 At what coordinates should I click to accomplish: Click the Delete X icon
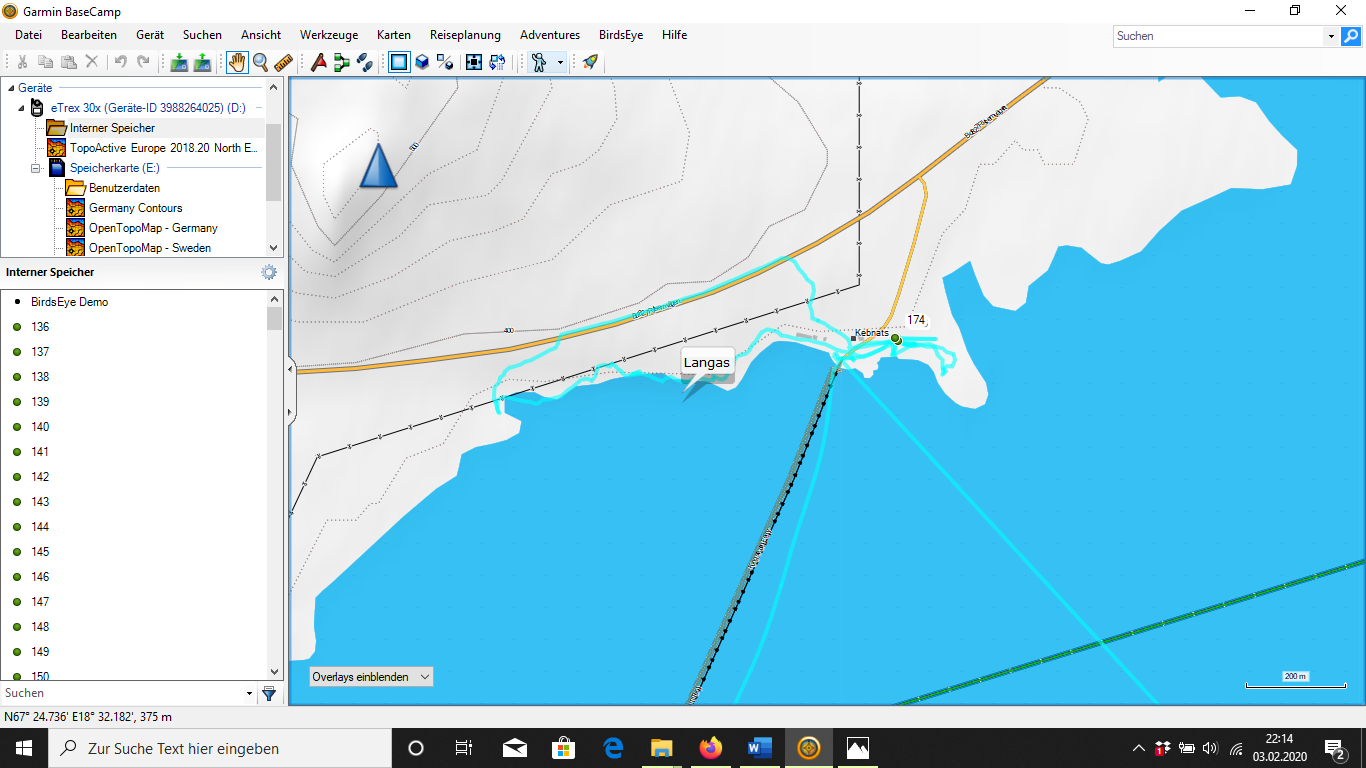tap(92, 62)
